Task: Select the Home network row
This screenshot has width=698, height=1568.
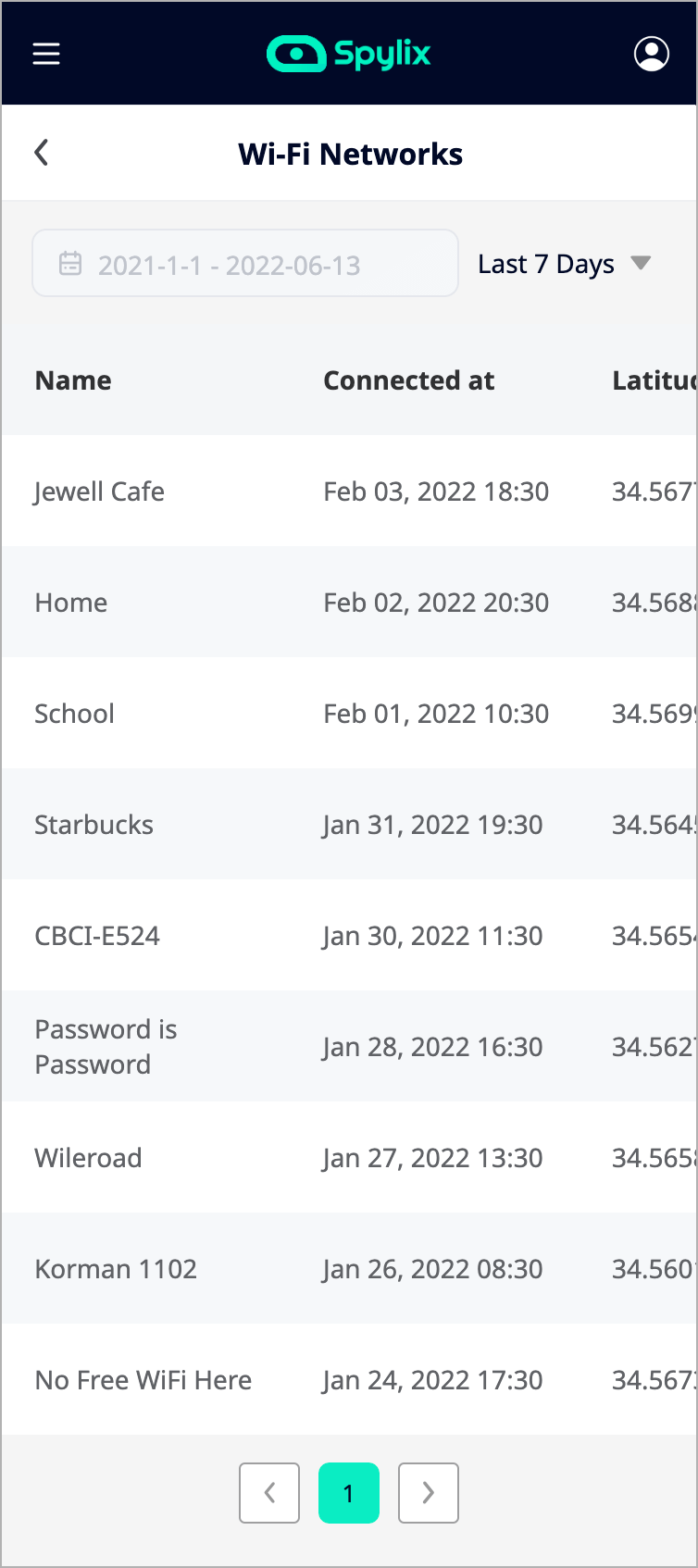Action: pyautogui.click(x=71, y=602)
